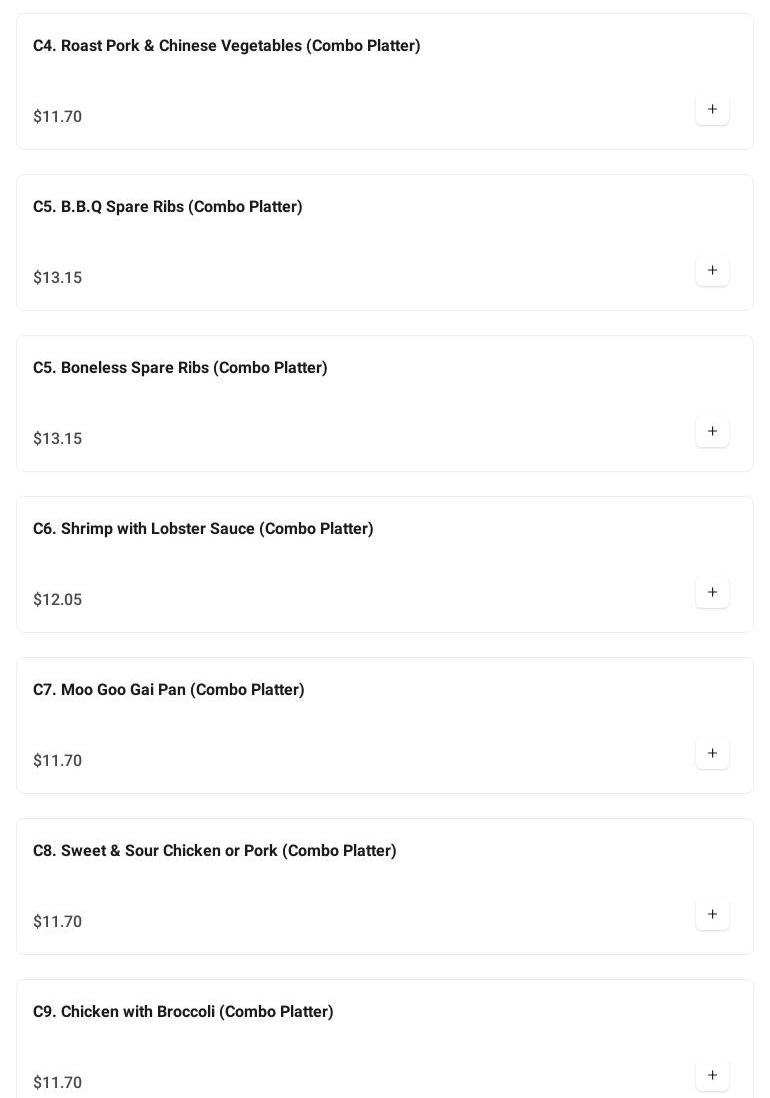The image size is (770, 1098).
Task: Click the $11.70 price under Moo Goo Gai Pan
Action: (x=57, y=761)
